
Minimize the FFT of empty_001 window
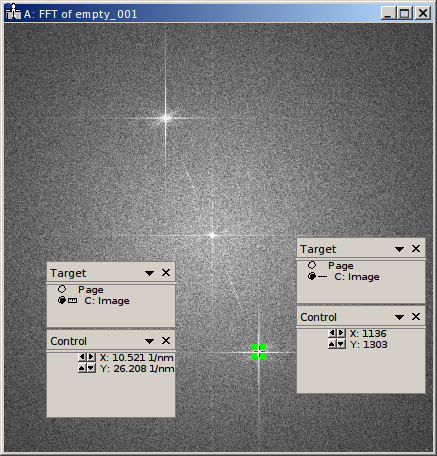[x=388, y=13]
